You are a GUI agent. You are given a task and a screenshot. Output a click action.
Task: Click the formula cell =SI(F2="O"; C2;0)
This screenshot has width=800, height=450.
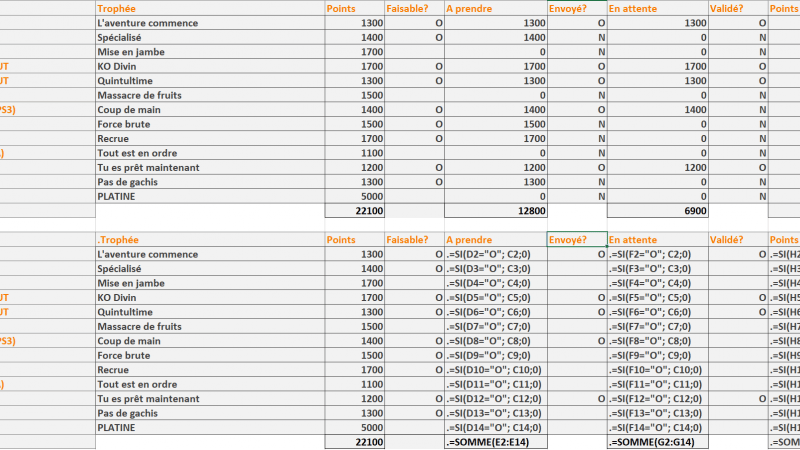click(x=658, y=254)
